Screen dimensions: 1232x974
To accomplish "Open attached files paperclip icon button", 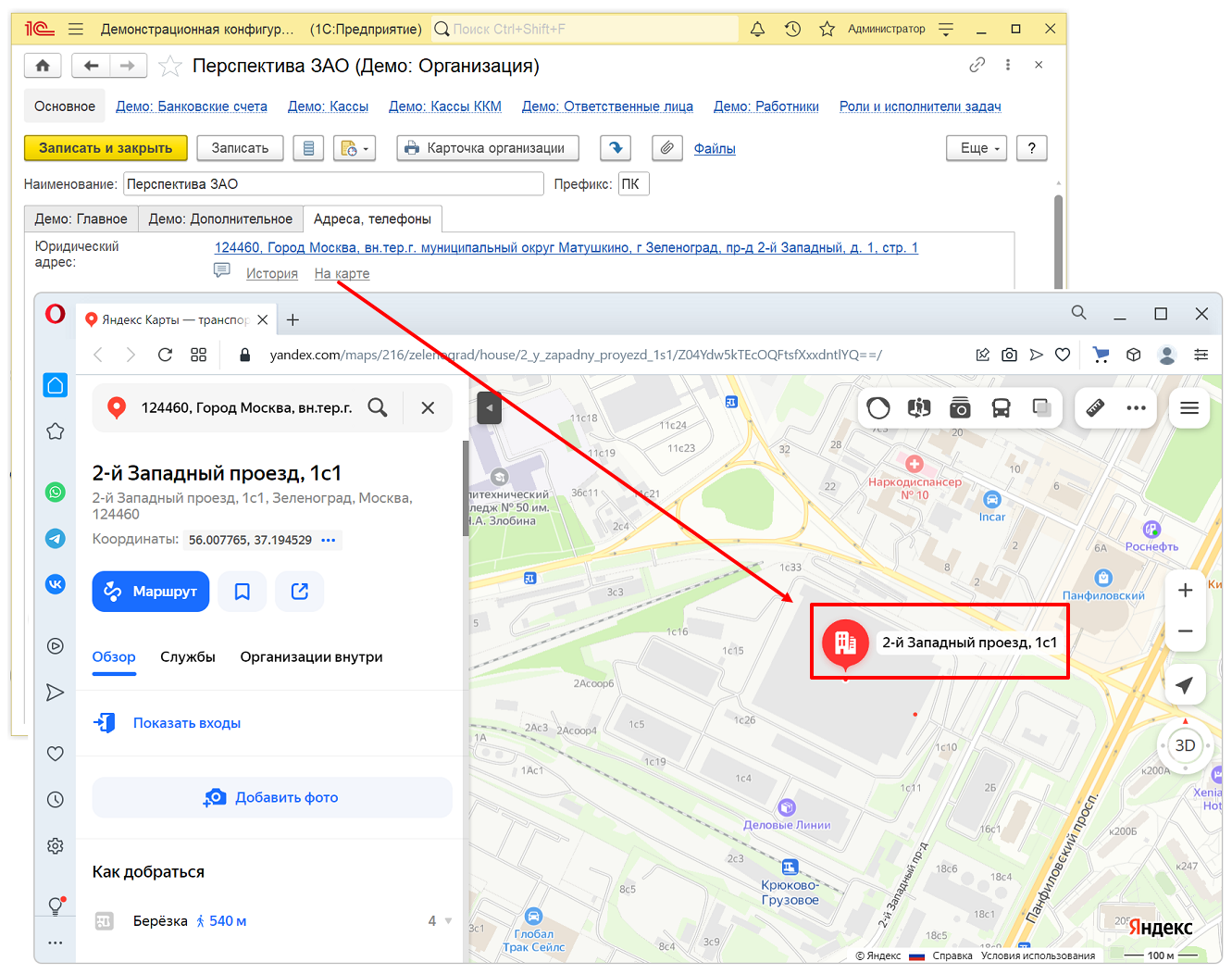I will pyautogui.click(x=666, y=148).
